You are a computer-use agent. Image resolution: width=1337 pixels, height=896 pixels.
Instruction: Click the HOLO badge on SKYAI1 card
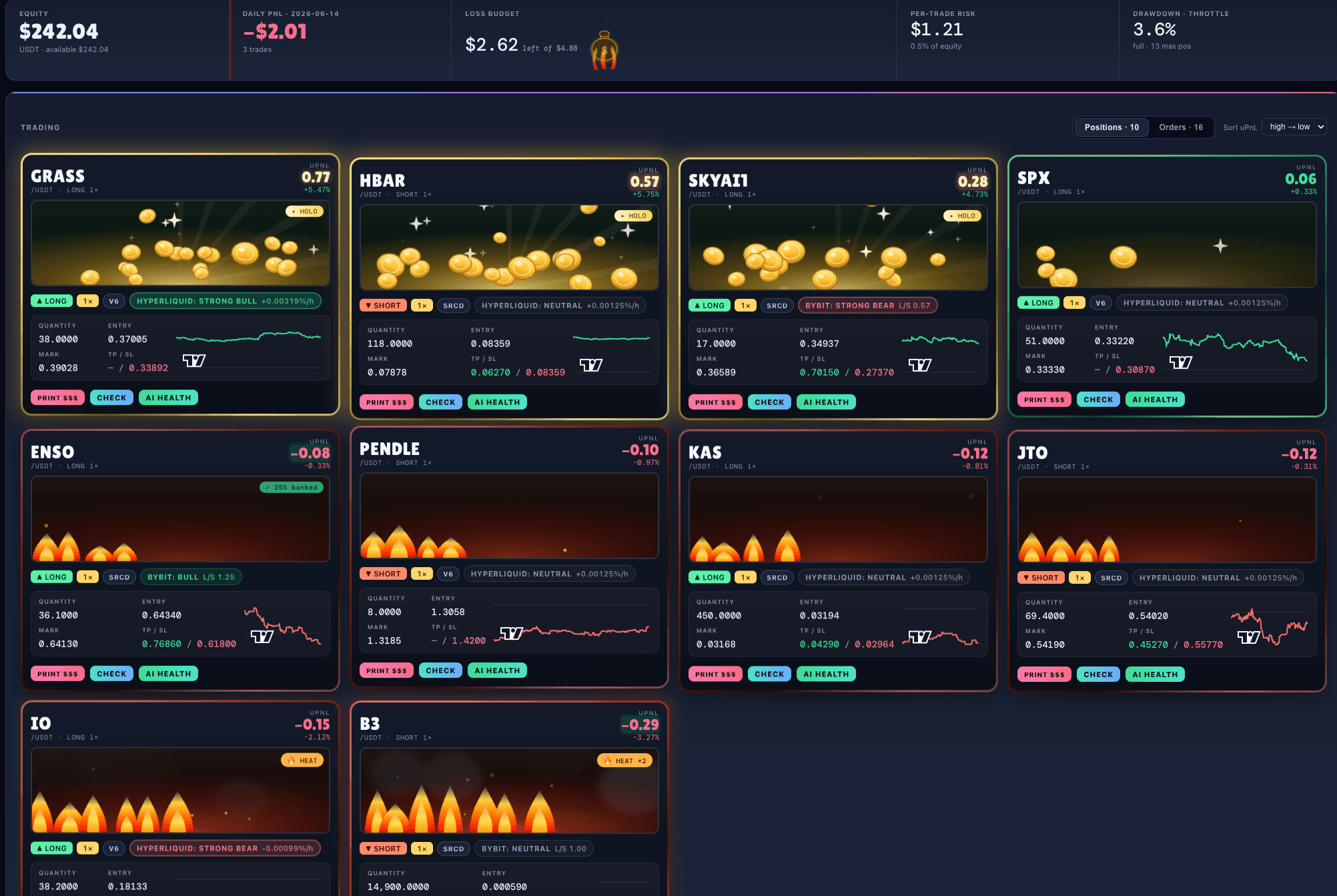point(962,216)
